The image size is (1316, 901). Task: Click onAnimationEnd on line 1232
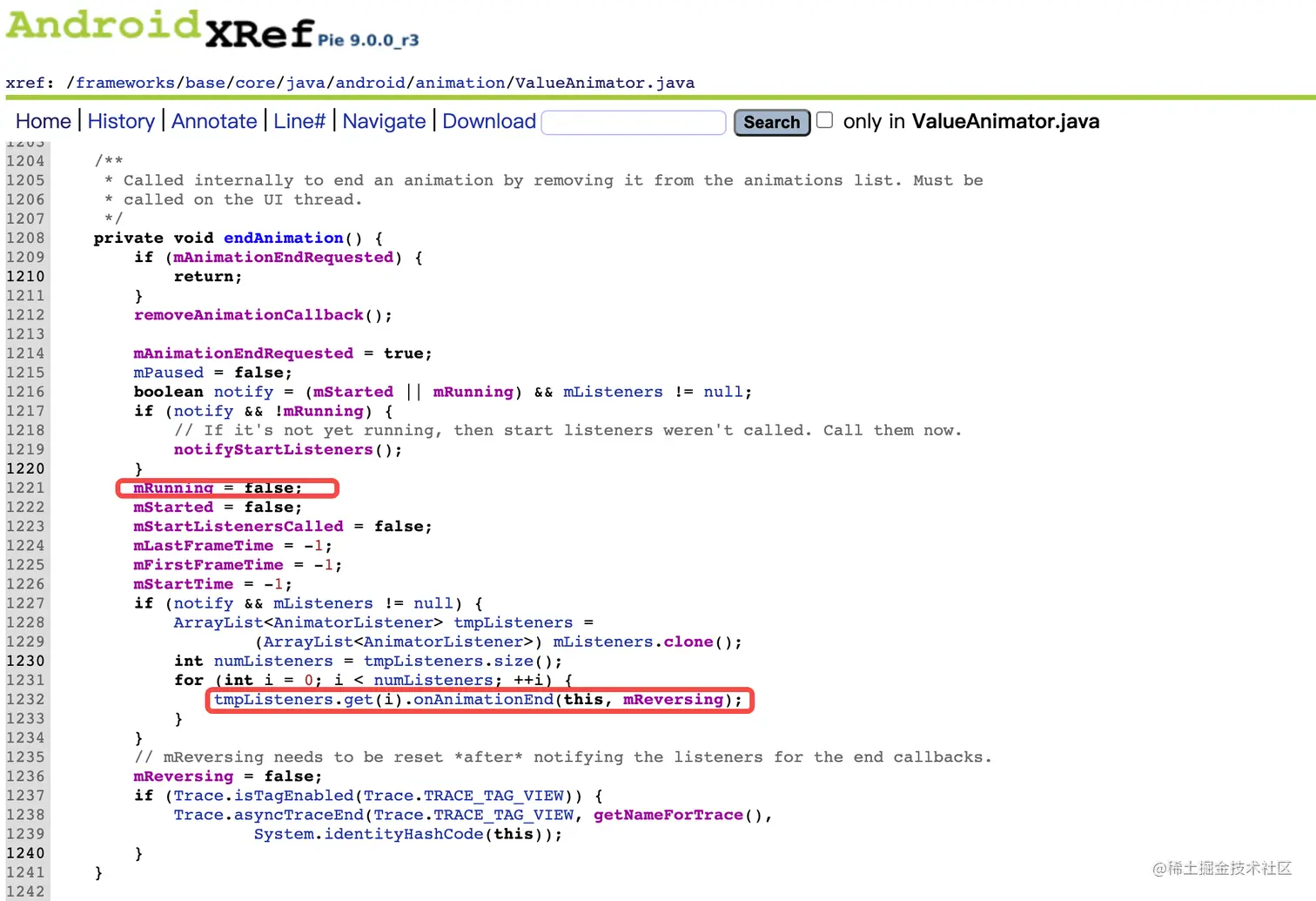click(483, 699)
